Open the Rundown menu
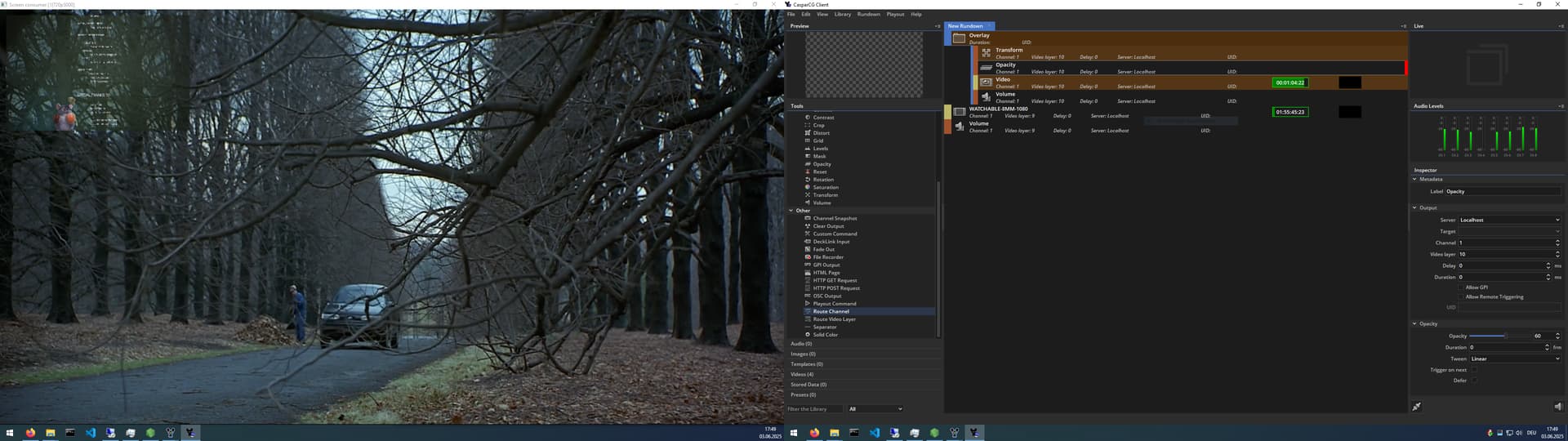1568x441 pixels. pos(869,14)
